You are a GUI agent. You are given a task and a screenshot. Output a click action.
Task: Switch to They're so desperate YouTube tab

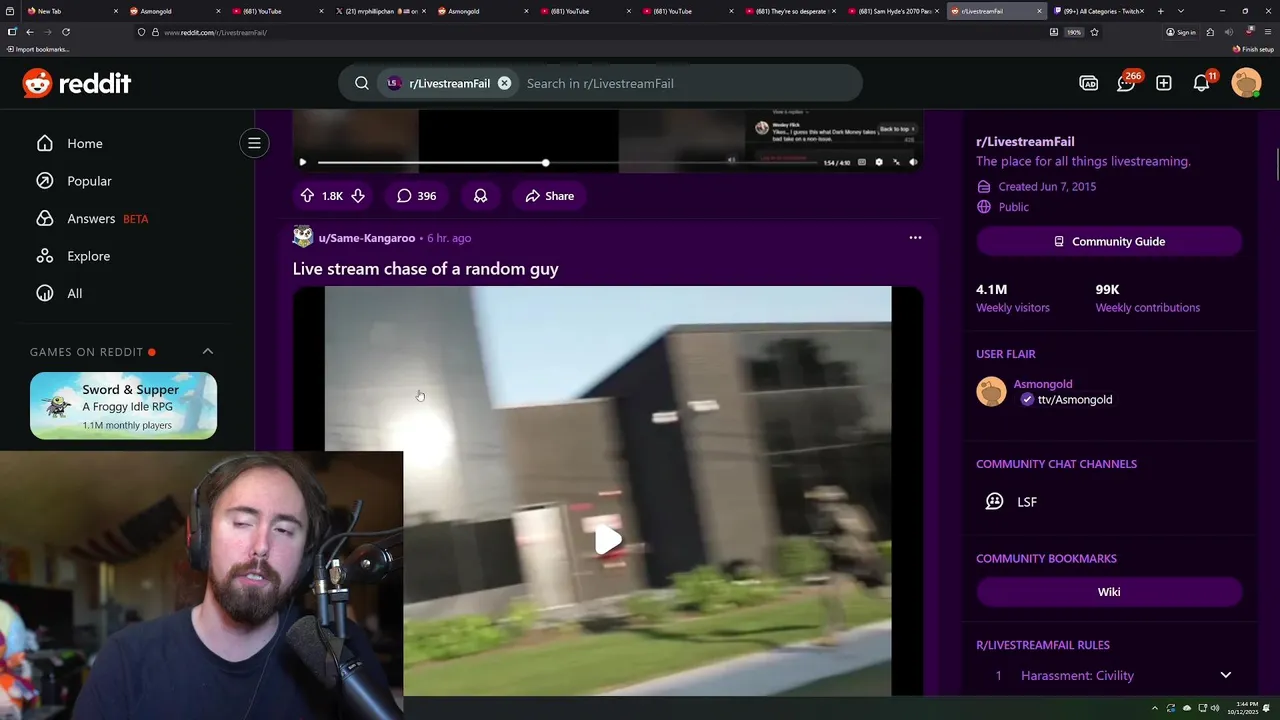point(790,11)
